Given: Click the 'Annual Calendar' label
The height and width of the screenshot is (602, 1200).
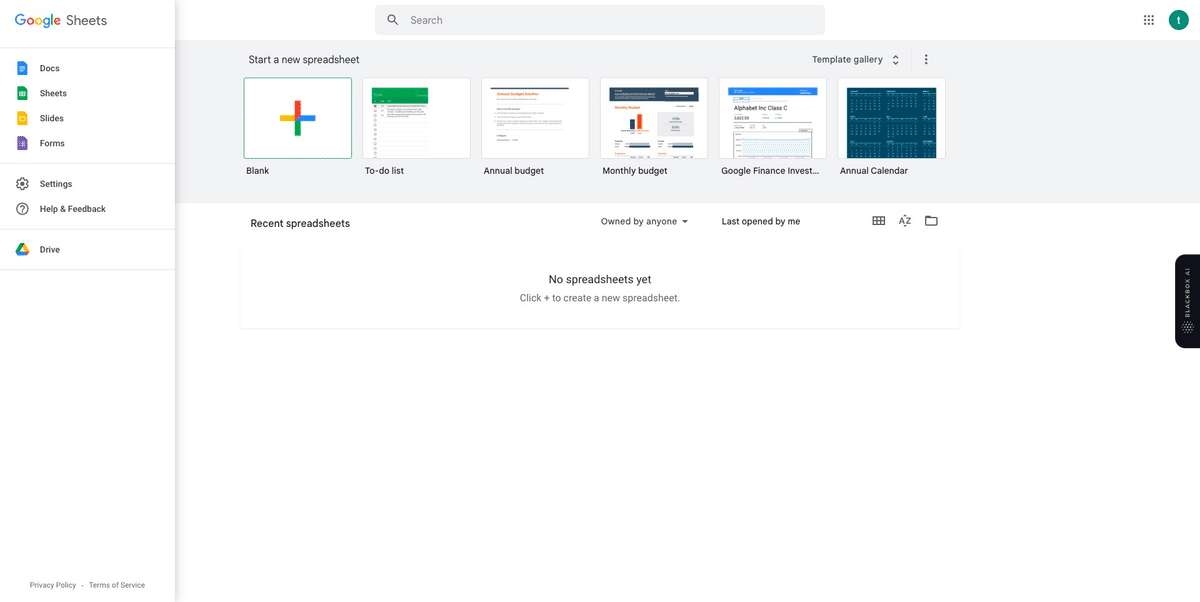Looking at the screenshot, I should tap(874, 171).
